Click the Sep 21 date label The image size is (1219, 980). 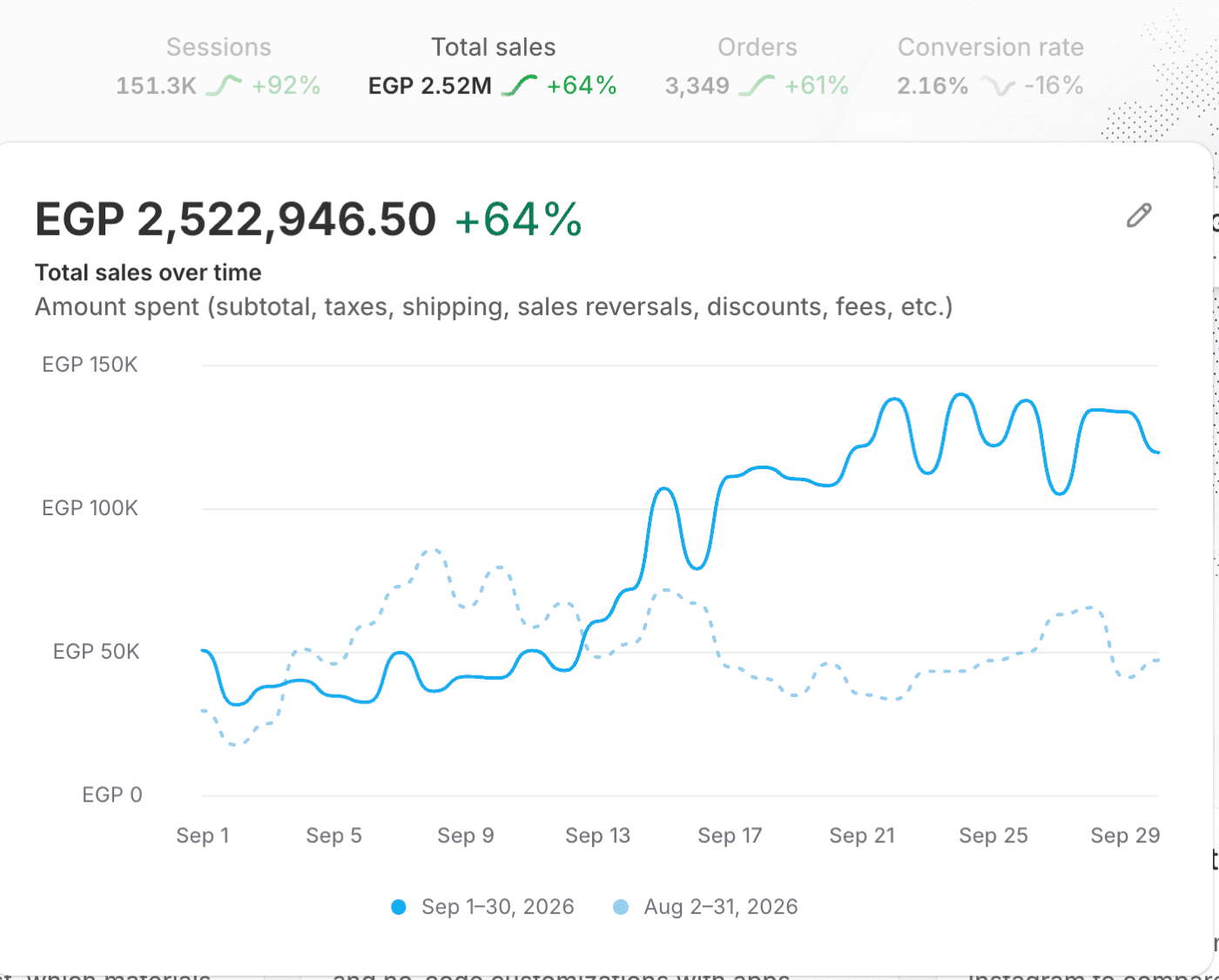coord(862,836)
